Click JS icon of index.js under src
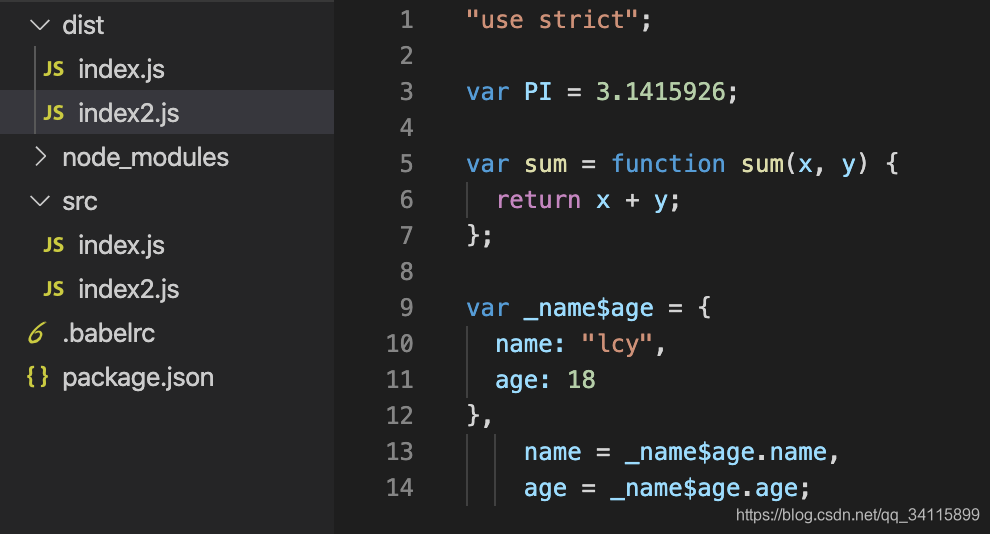Screen dimensions: 990x534 [x=54, y=245]
